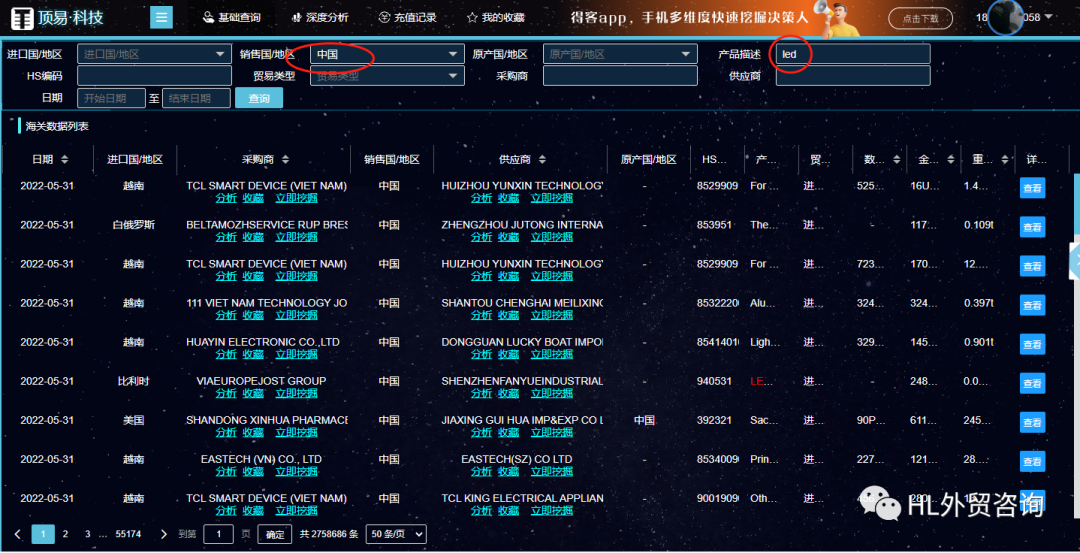Open 进口国/地区 dropdown
The width and height of the screenshot is (1080, 553).
coord(154,54)
